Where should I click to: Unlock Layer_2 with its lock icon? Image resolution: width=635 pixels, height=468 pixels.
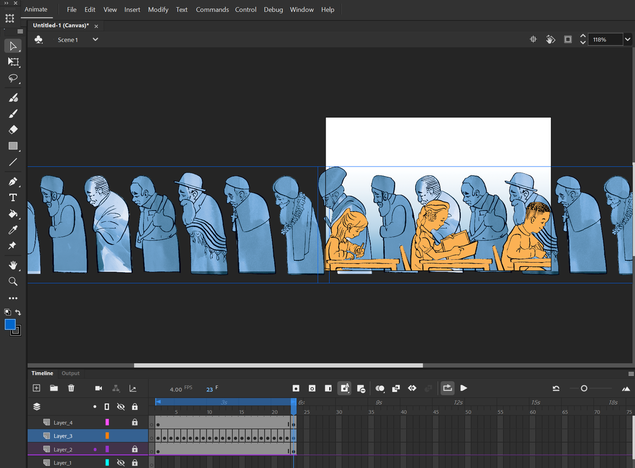[x=135, y=449]
